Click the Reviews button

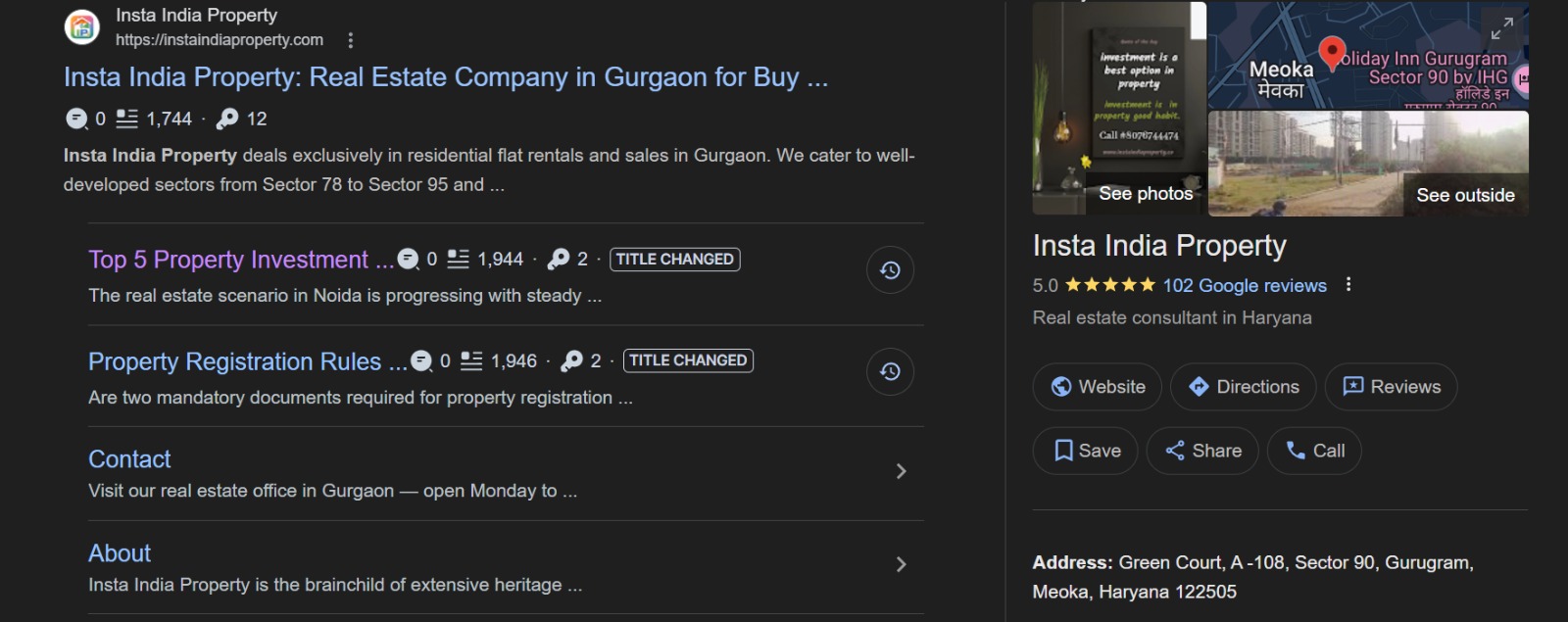point(1391,387)
